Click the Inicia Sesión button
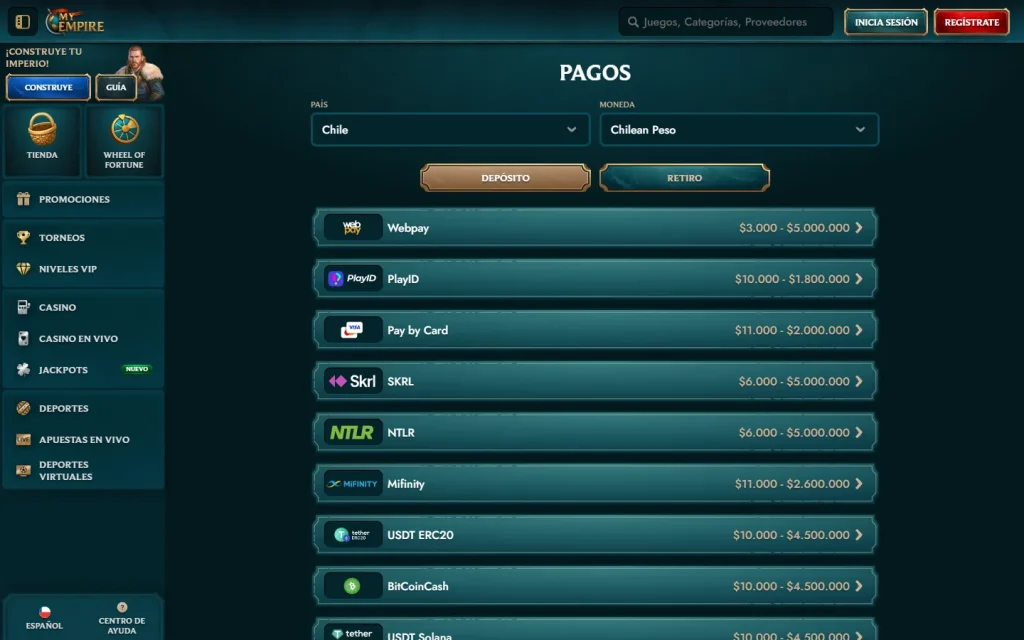This screenshot has height=640, width=1024. tap(886, 22)
